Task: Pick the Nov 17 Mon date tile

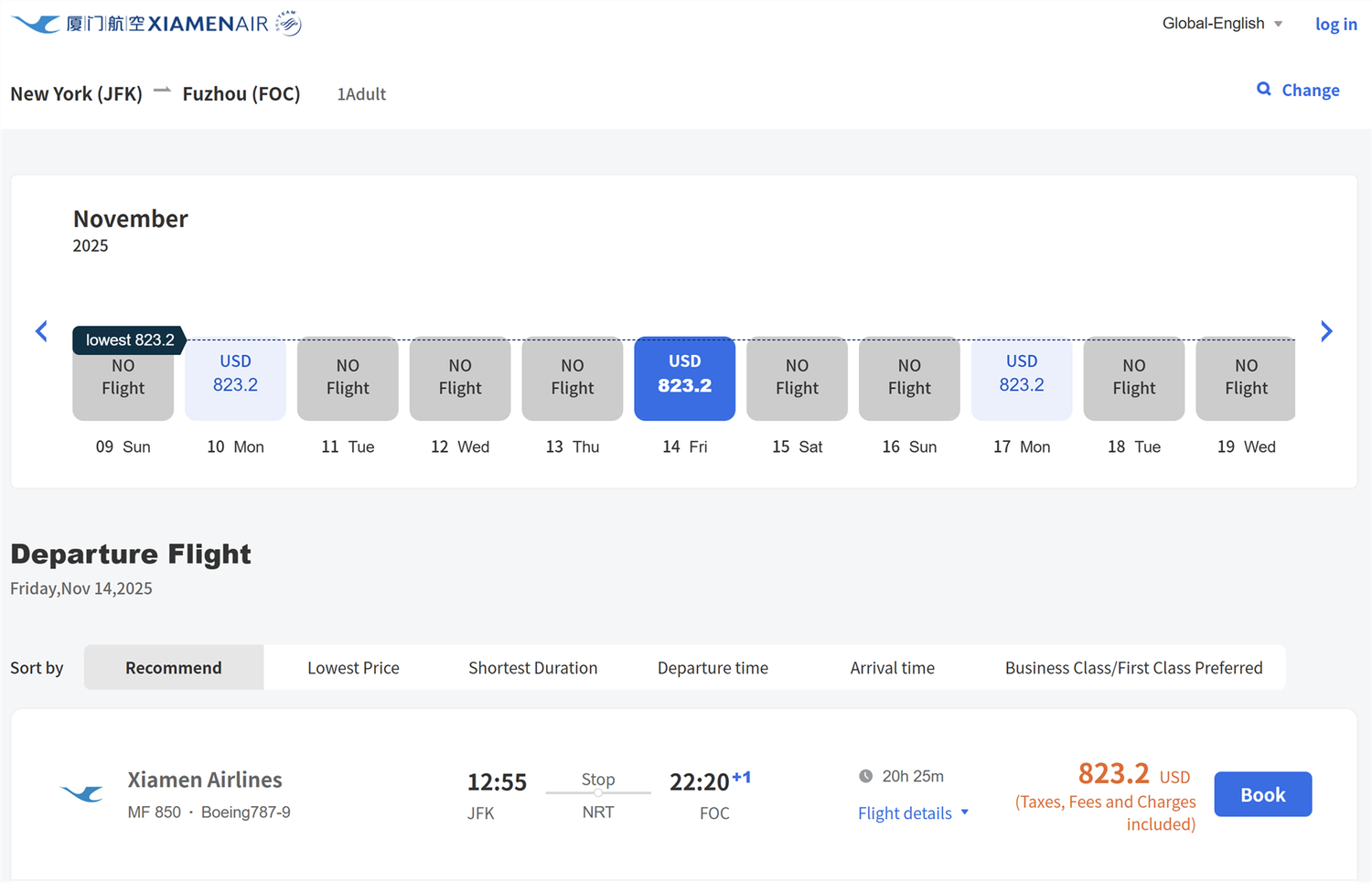Action: tap(1022, 378)
